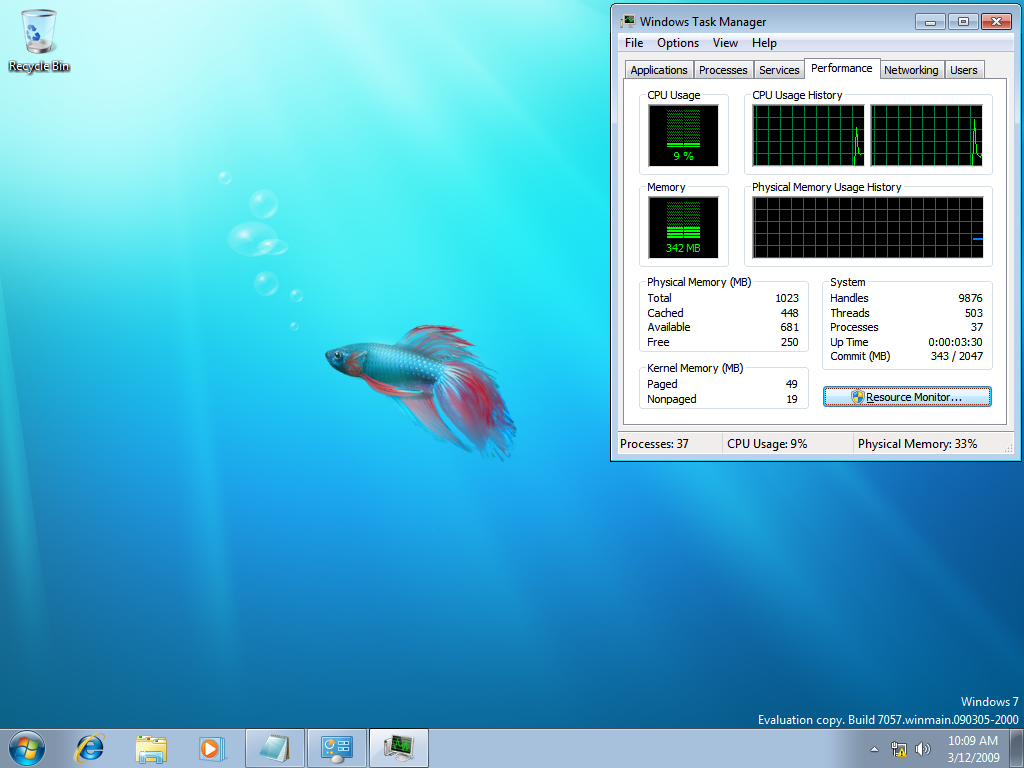
Task: Click the Nonpaged kernel memory value 19
Action: [792, 399]
